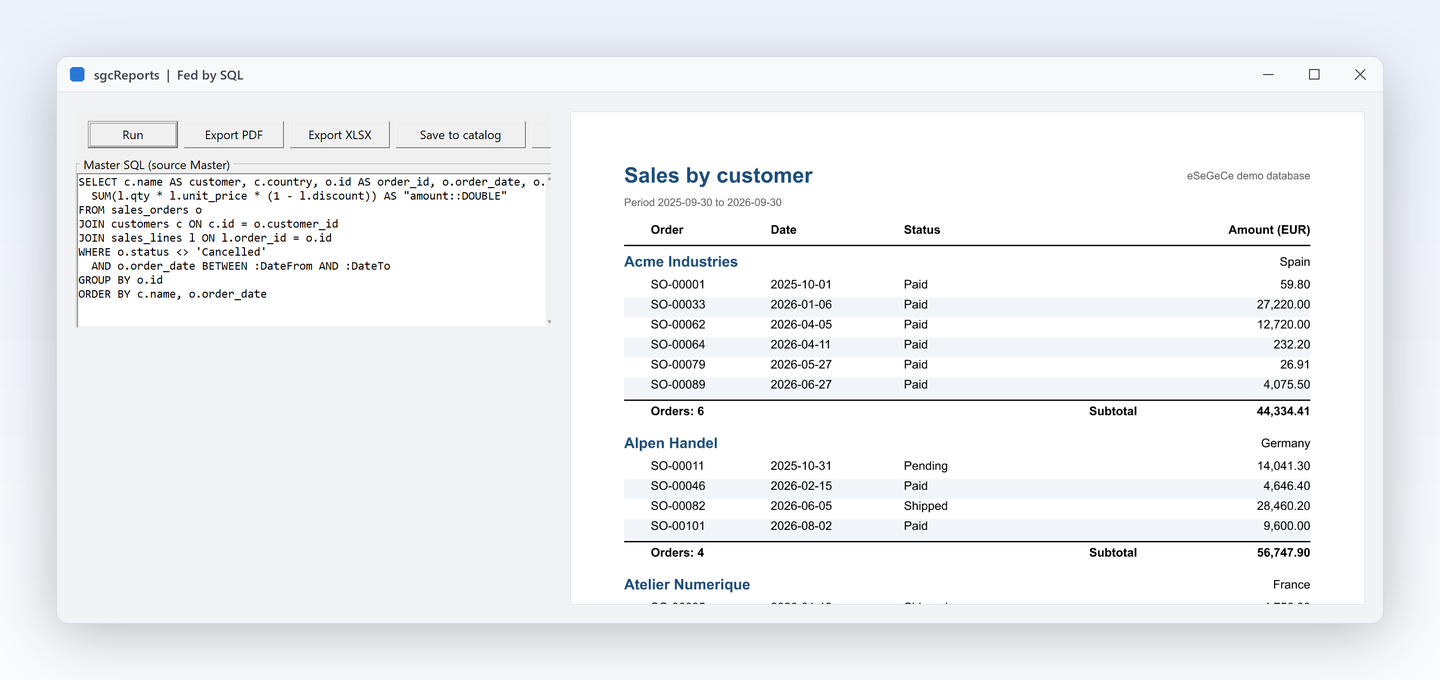Click the date 2026-08-02

pos(801,526)
